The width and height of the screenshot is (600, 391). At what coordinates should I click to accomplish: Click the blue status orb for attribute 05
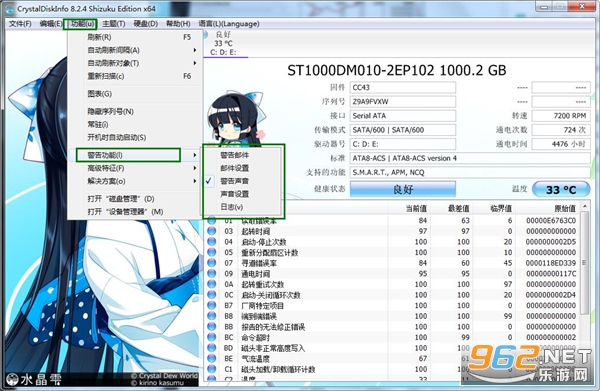(212, 253)
